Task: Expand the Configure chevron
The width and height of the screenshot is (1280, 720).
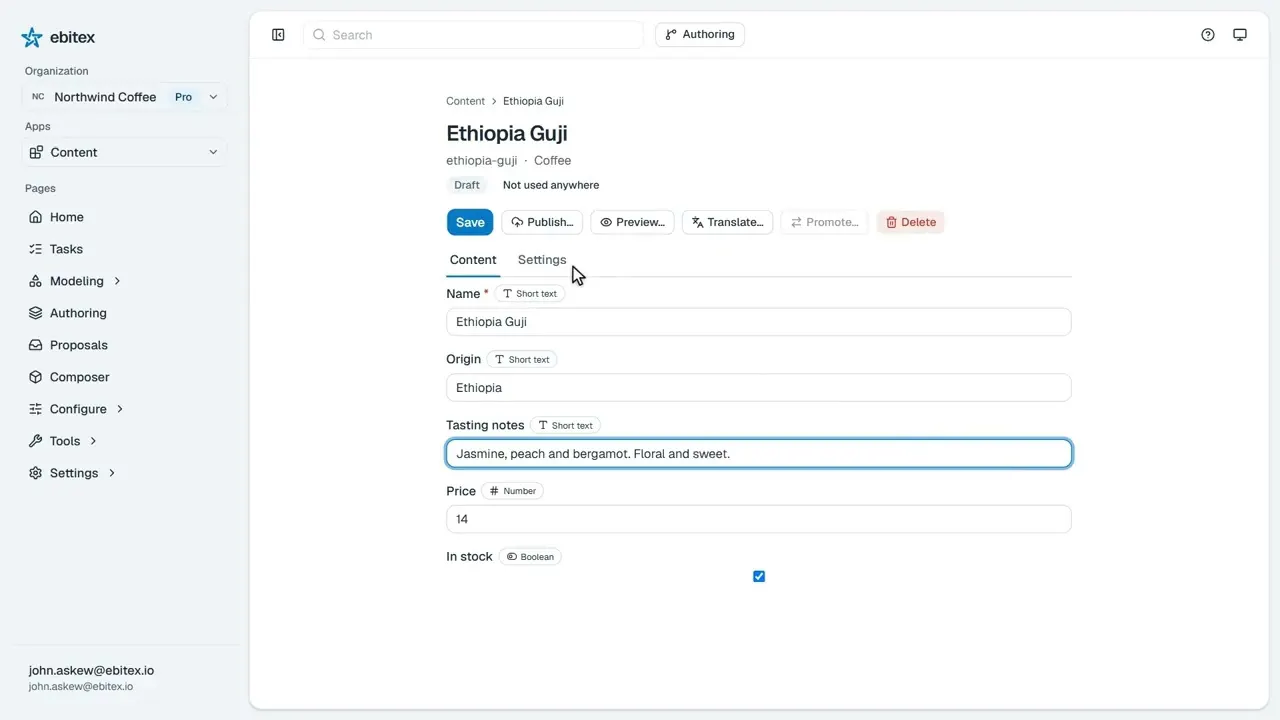Action: [x=120, y=409]
